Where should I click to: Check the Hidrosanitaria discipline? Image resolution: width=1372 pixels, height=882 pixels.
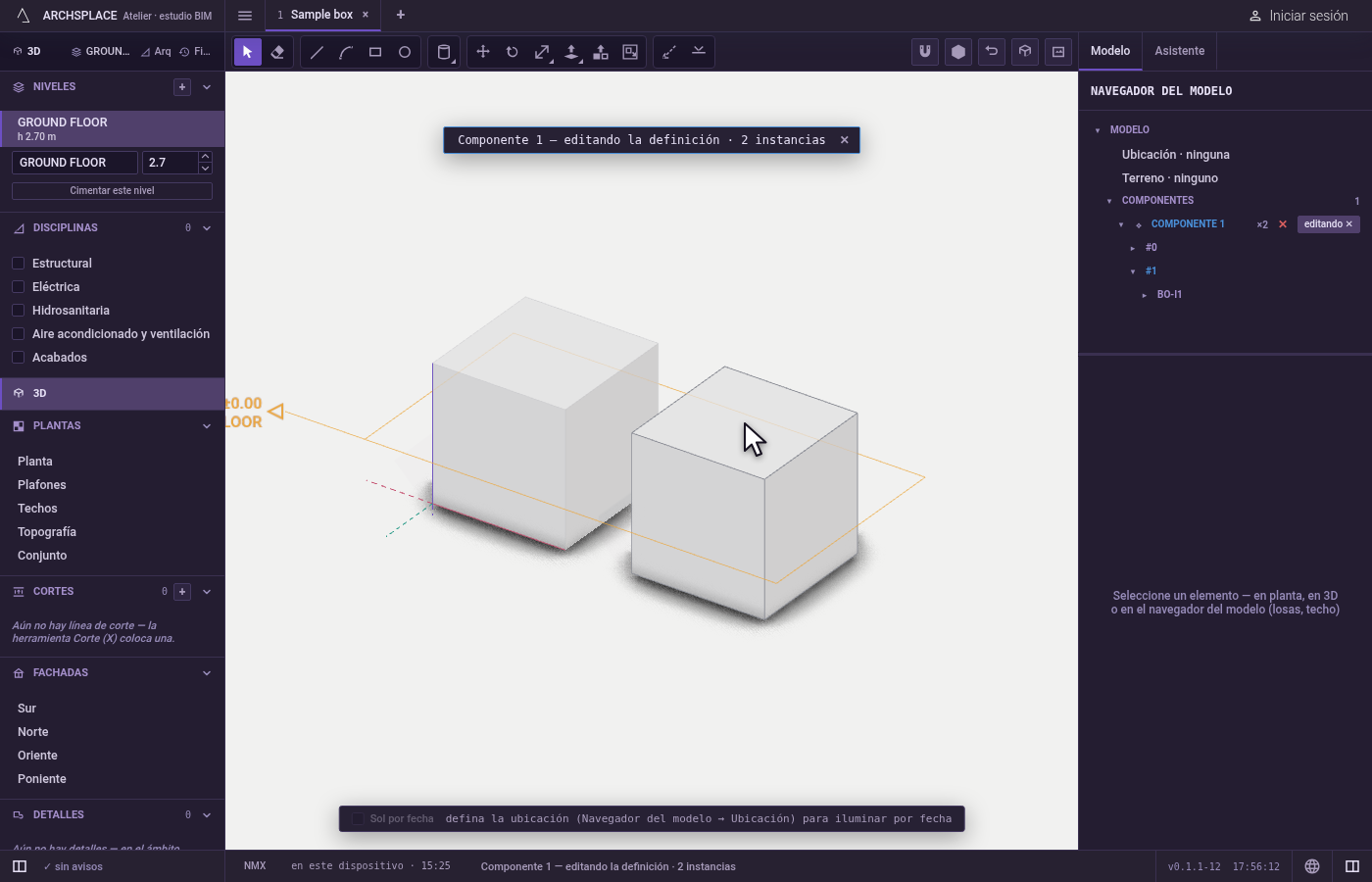(x=18, y=310)
